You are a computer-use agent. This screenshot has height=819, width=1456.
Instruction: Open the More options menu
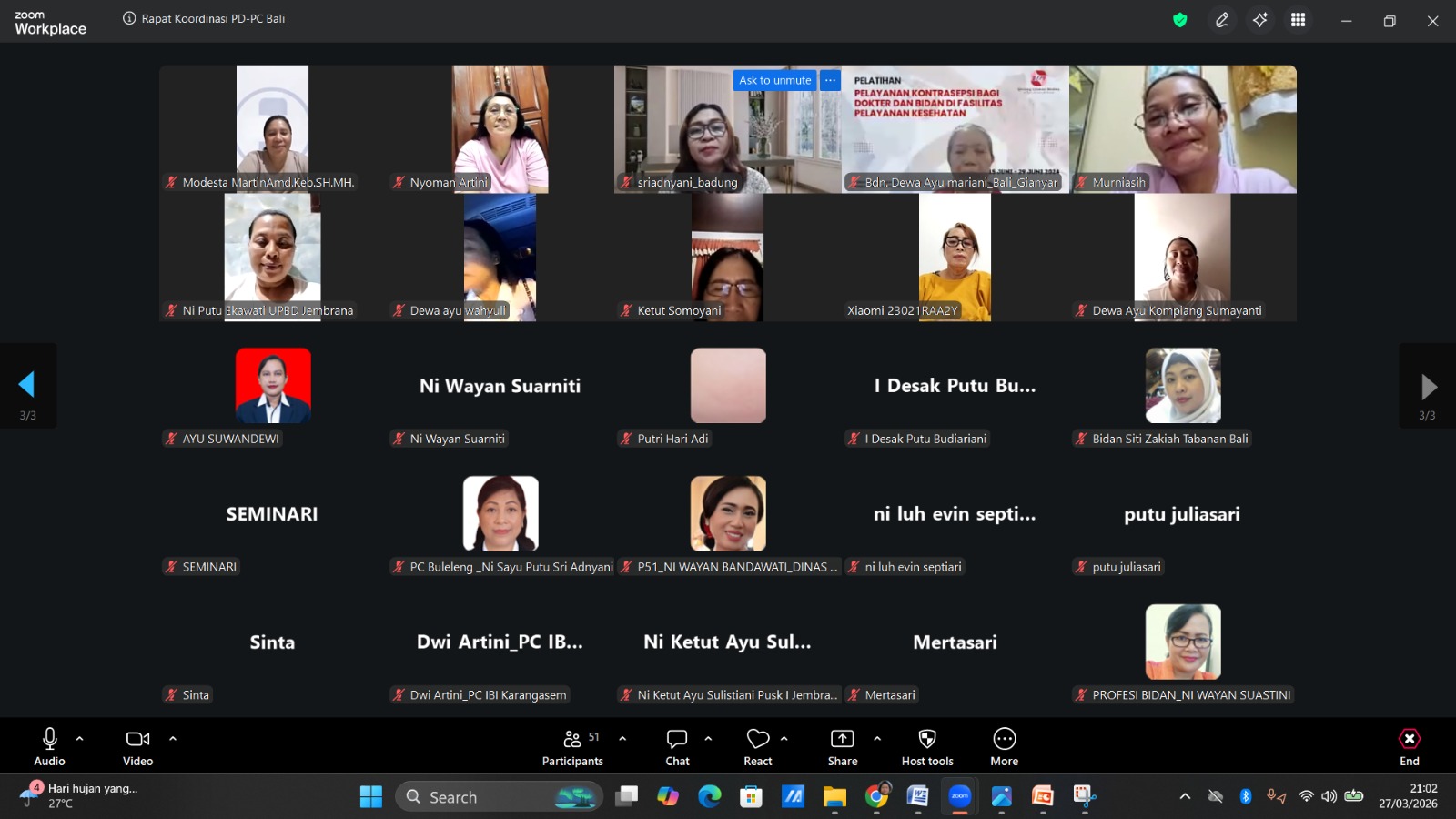point(1004,746)
